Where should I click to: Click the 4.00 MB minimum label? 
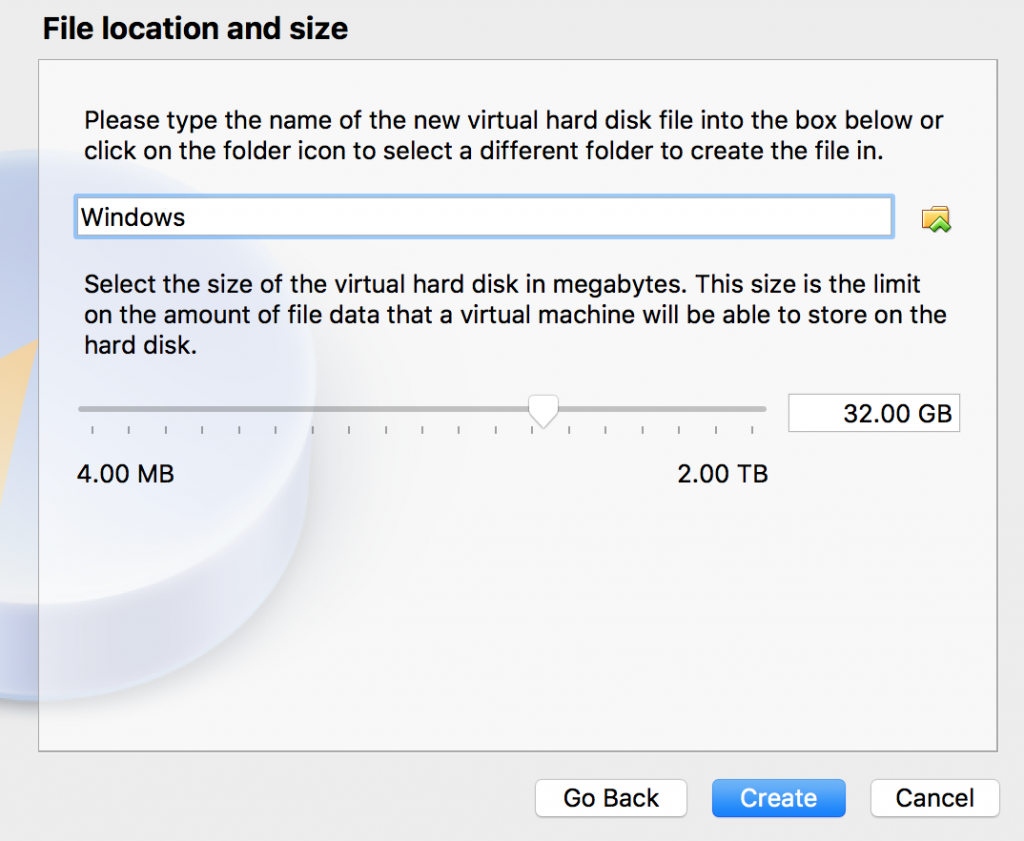click(125, 473)
